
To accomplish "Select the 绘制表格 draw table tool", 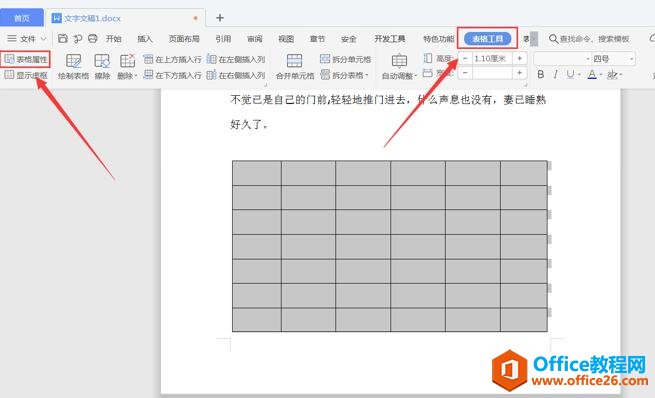I will 74,67.
